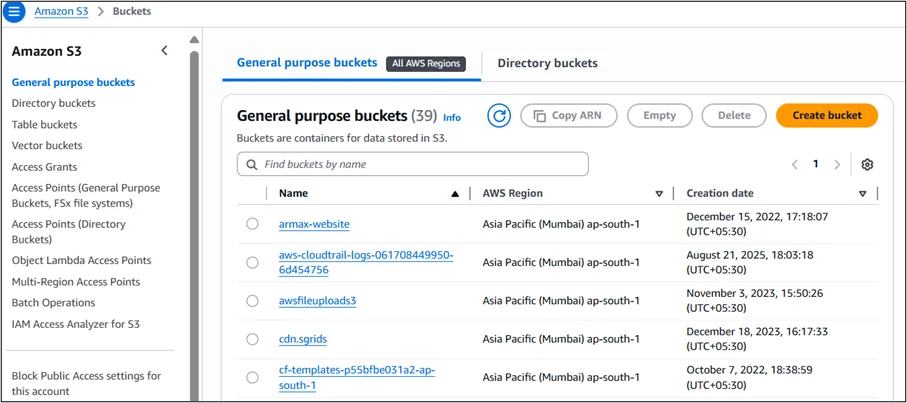Click the Delete button
Image resolution: width=907 pixels, height=403 pixels.
[x=734, y=115]
